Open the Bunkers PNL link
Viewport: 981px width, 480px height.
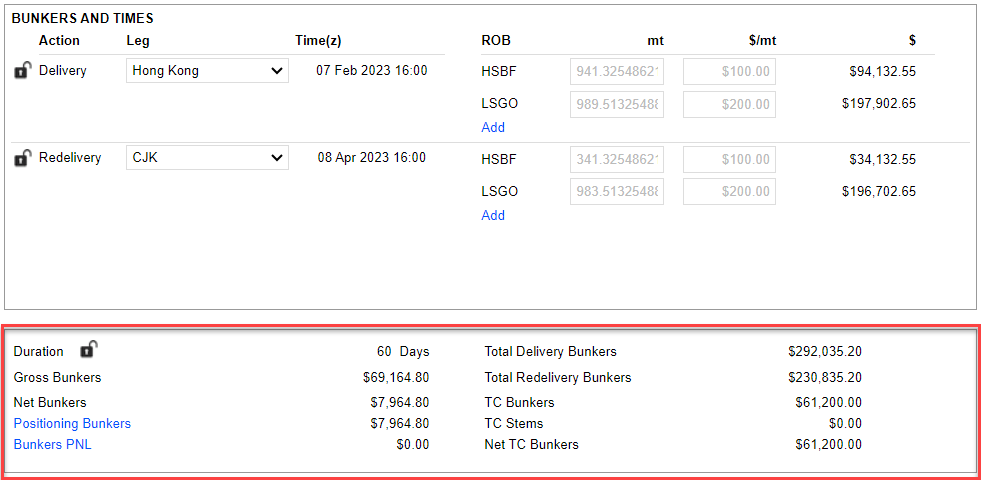(52, 444)
